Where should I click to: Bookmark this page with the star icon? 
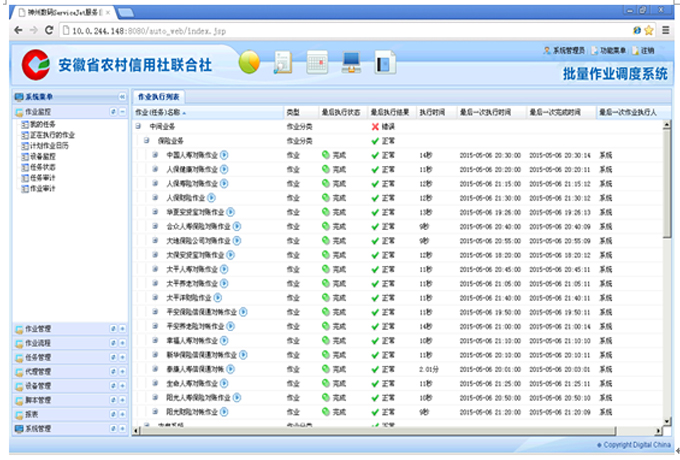(649, 30)
